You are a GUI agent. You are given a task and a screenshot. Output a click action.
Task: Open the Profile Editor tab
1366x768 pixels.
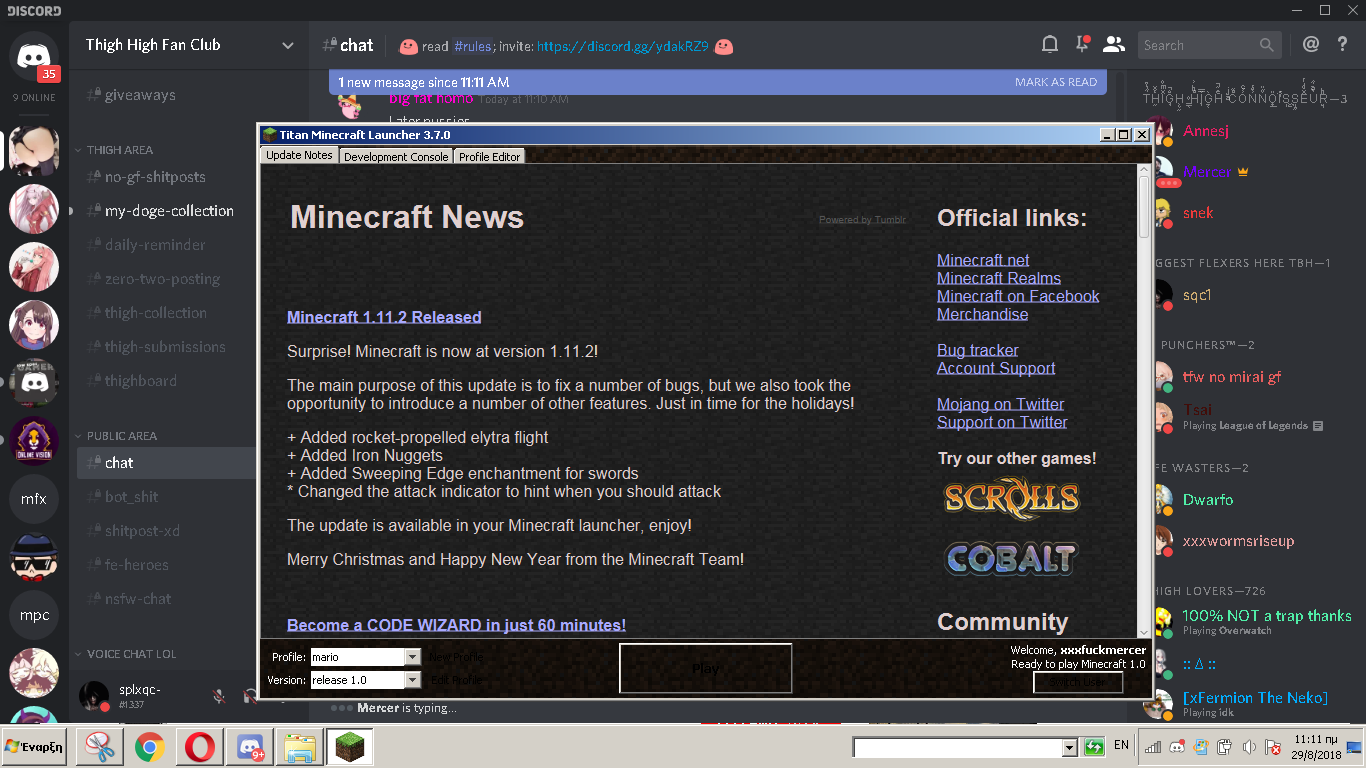489,157
